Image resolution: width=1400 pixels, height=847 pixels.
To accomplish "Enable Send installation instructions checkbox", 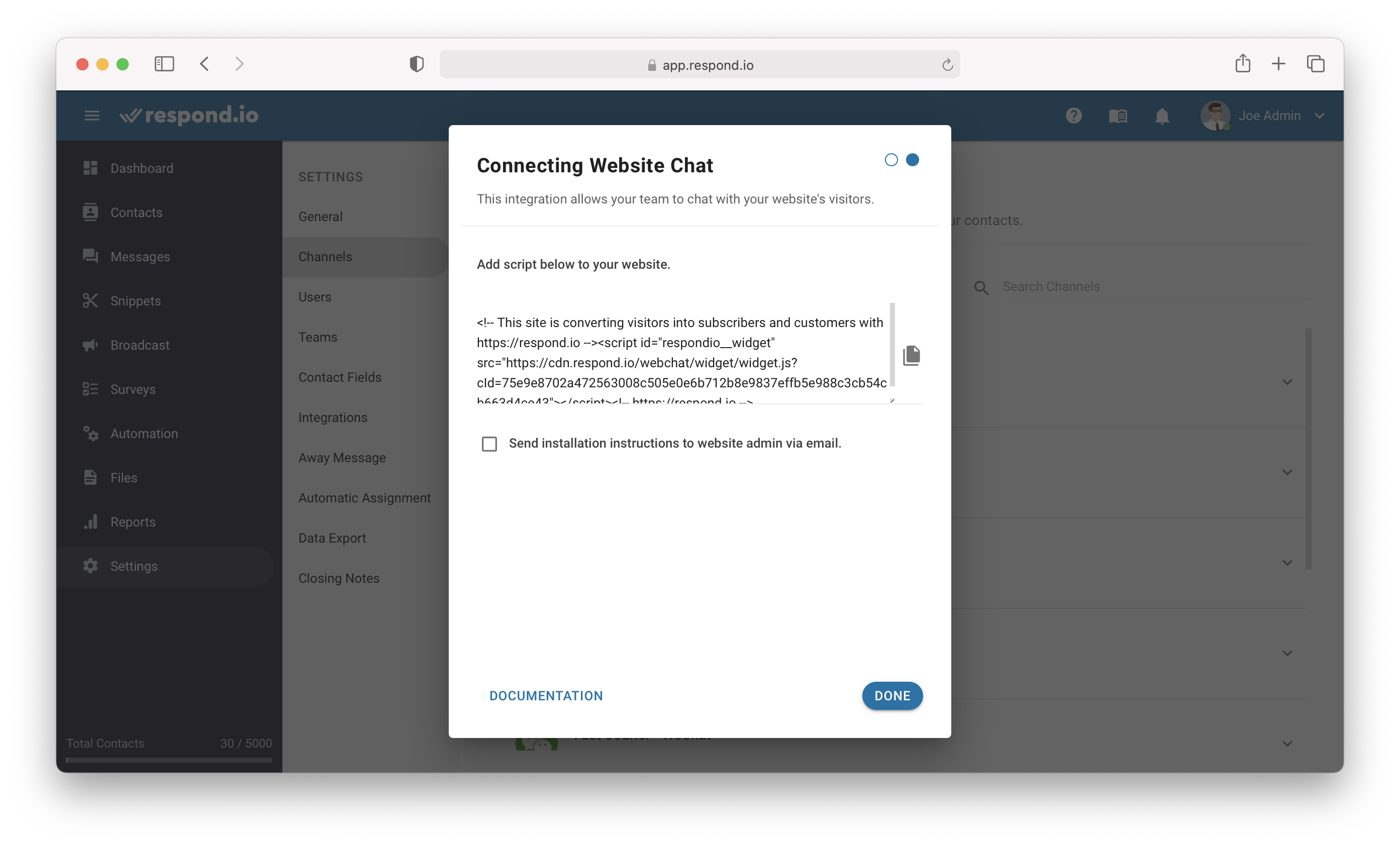I will tap(489, 443).
